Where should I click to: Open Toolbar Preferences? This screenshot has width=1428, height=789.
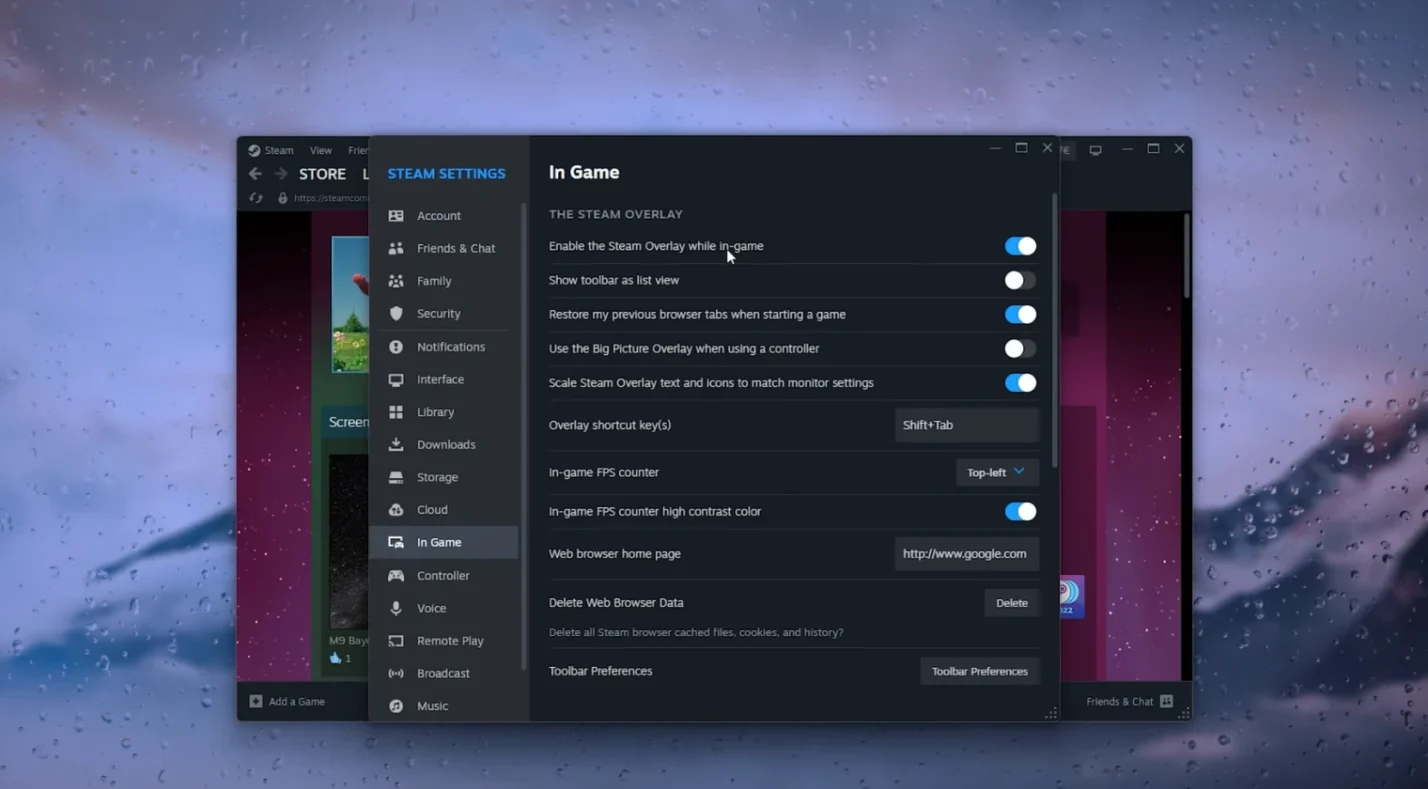point(979,671)
